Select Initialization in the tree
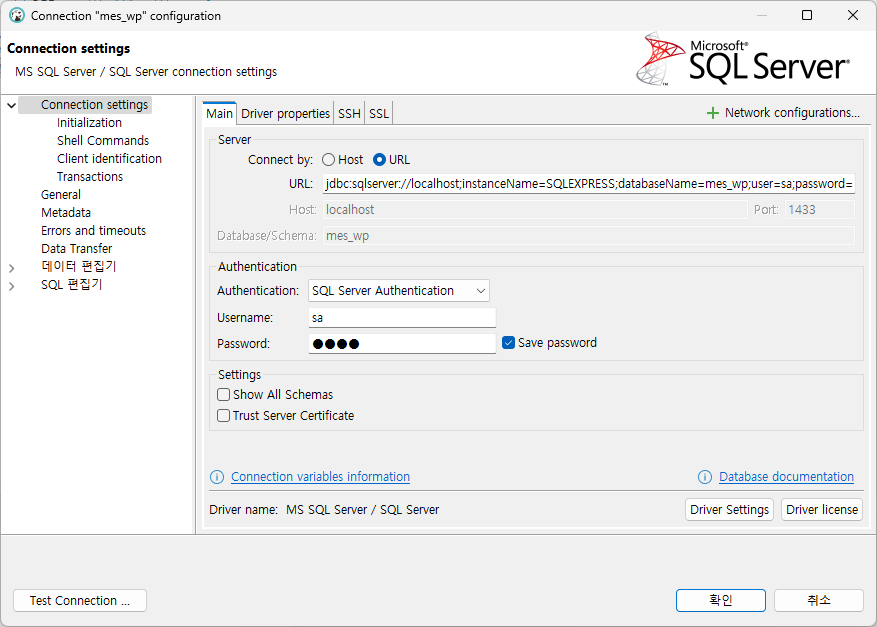The width and height of the screenshot is (877, 627). click(89, 123)
